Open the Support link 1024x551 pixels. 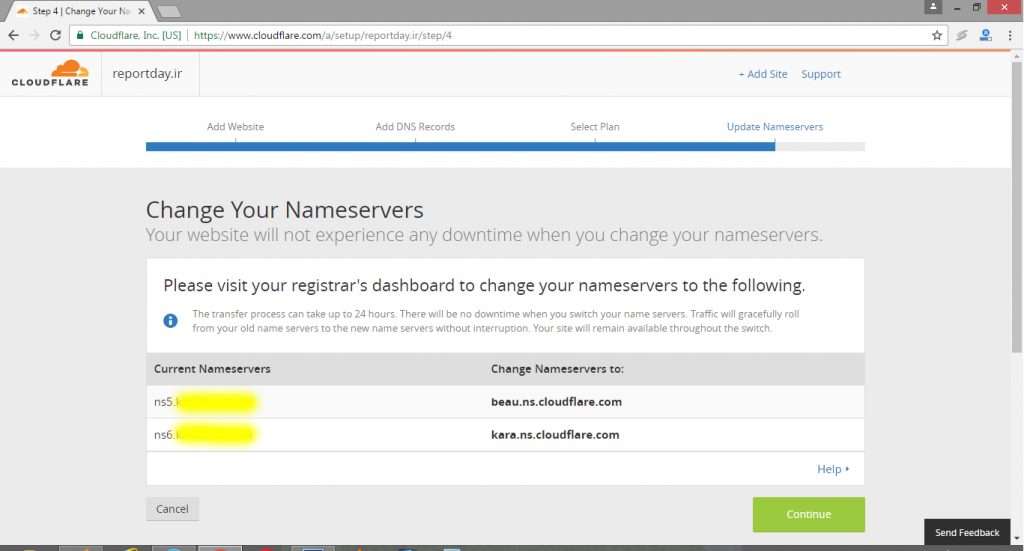tap(821, 74)
